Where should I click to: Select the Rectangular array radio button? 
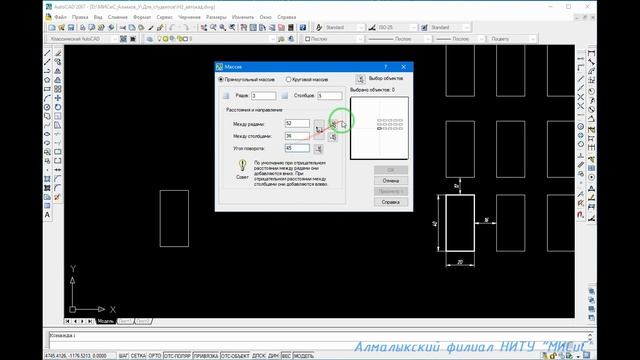click(x=221, y=80)
